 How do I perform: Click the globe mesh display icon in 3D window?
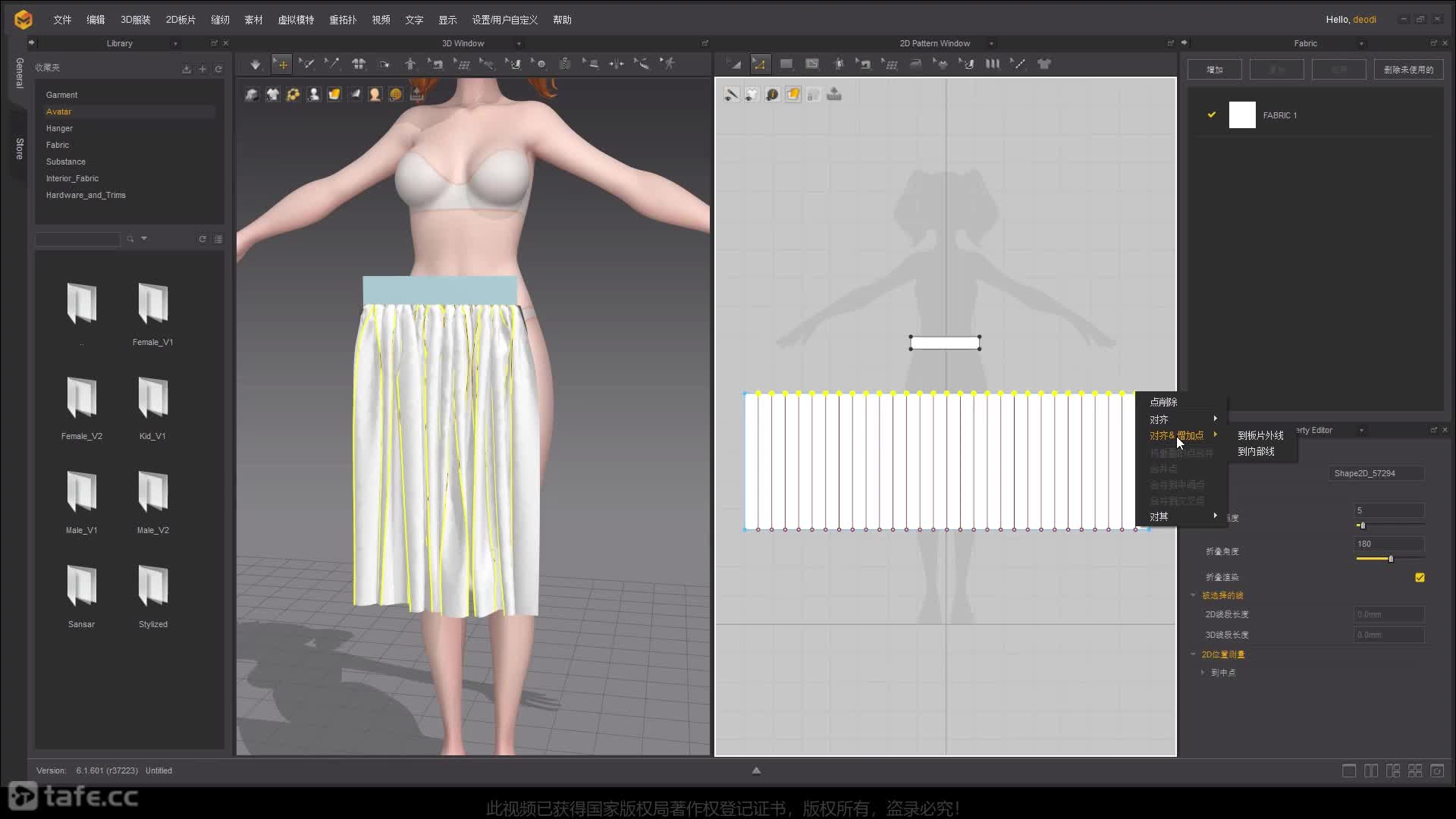(395, 94)
